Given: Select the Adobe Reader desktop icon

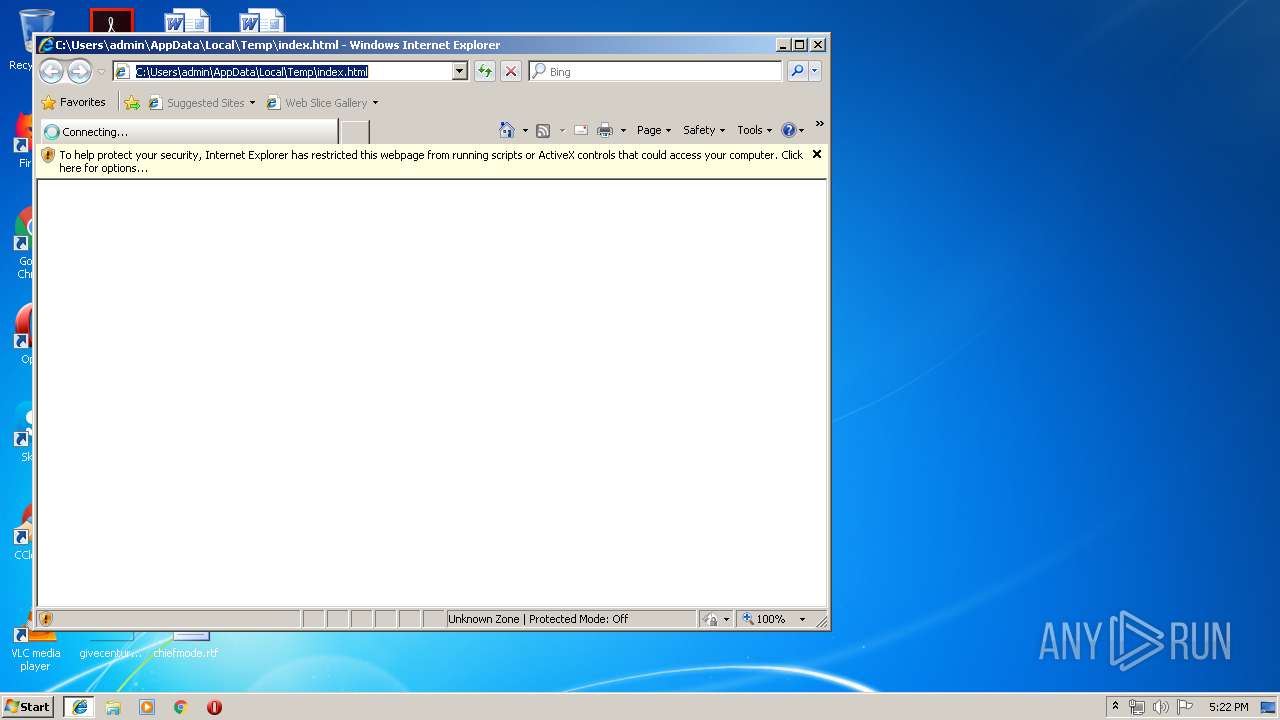Looking at the screenshot, I should (x=111, y=21).
